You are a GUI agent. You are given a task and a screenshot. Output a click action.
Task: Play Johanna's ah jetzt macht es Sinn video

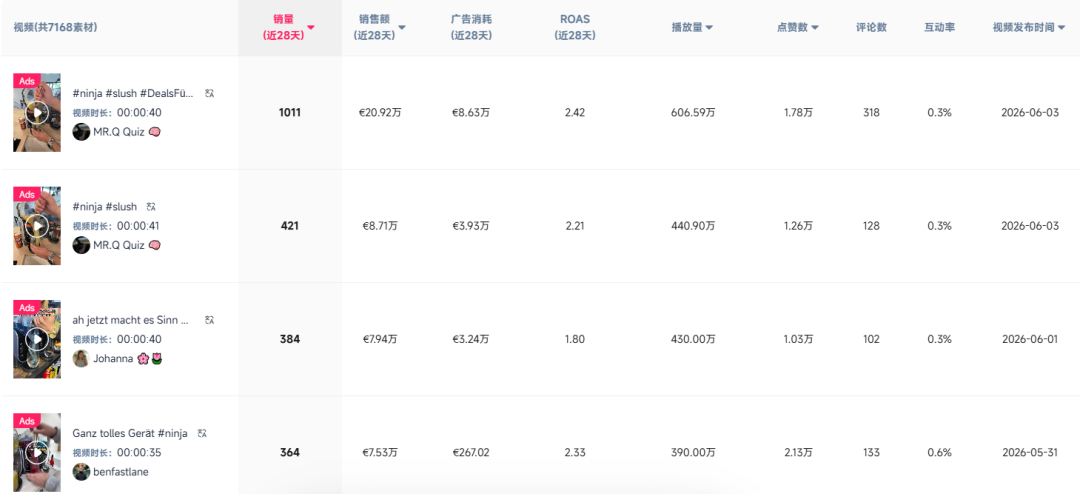click(x=37, y=339)
